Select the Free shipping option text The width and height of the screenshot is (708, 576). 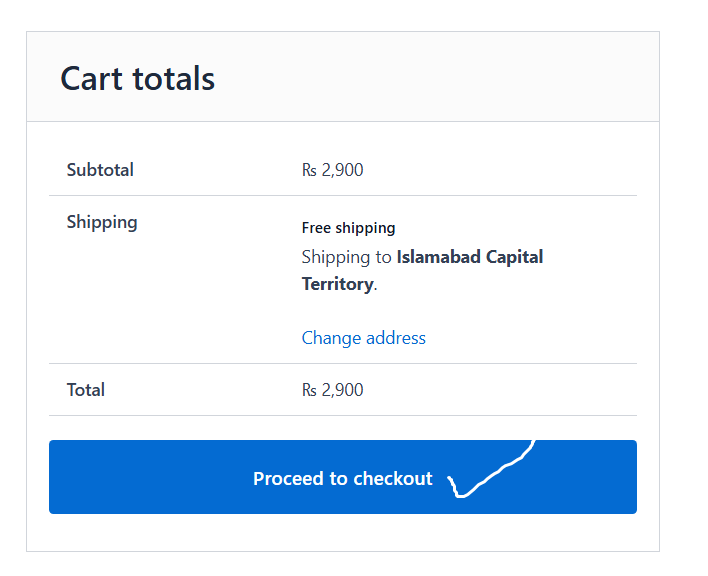349,228
